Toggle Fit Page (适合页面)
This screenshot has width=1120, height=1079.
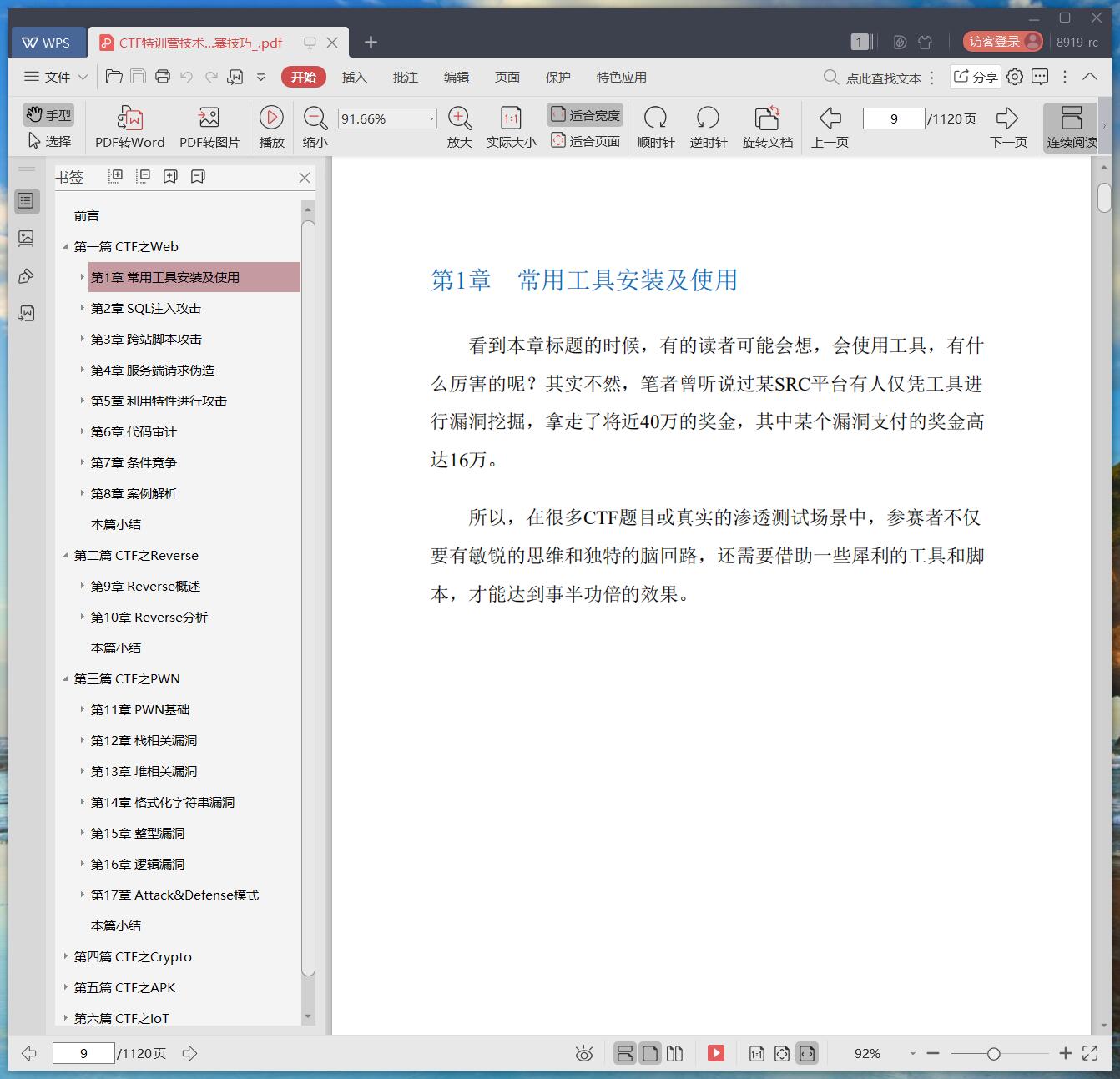pyautogui.click(x=585, y=141)
